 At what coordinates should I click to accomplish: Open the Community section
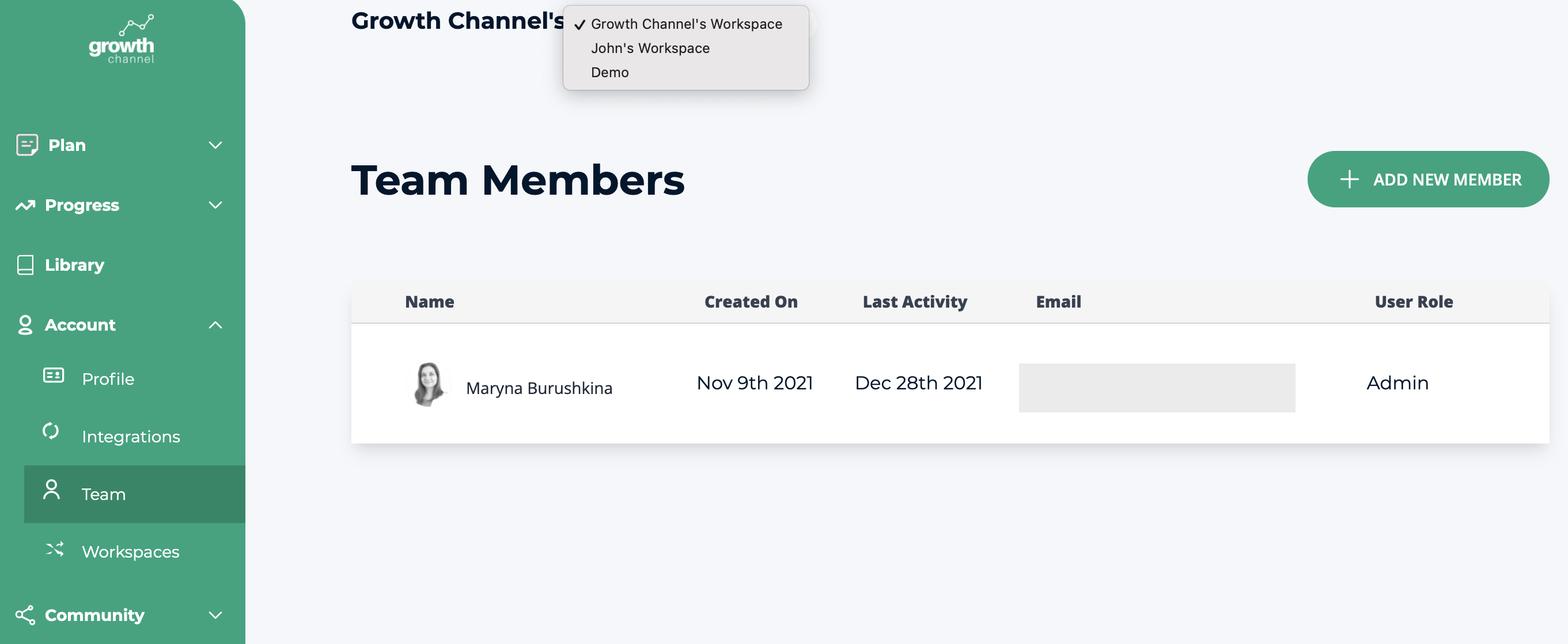click(94, 615)
